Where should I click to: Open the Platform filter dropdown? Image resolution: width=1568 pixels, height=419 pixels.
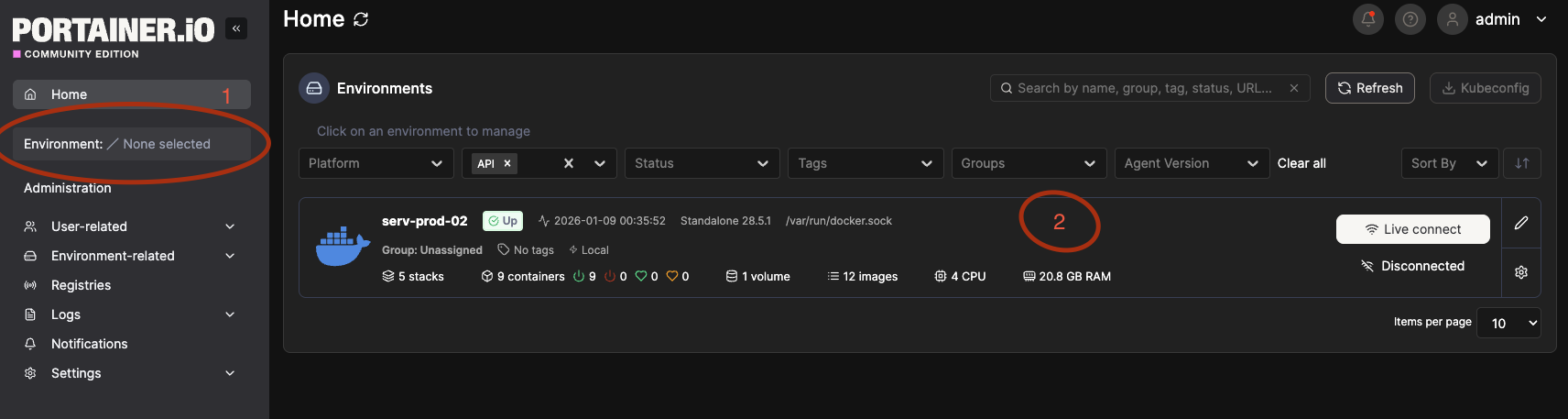(x=376, y=163)
